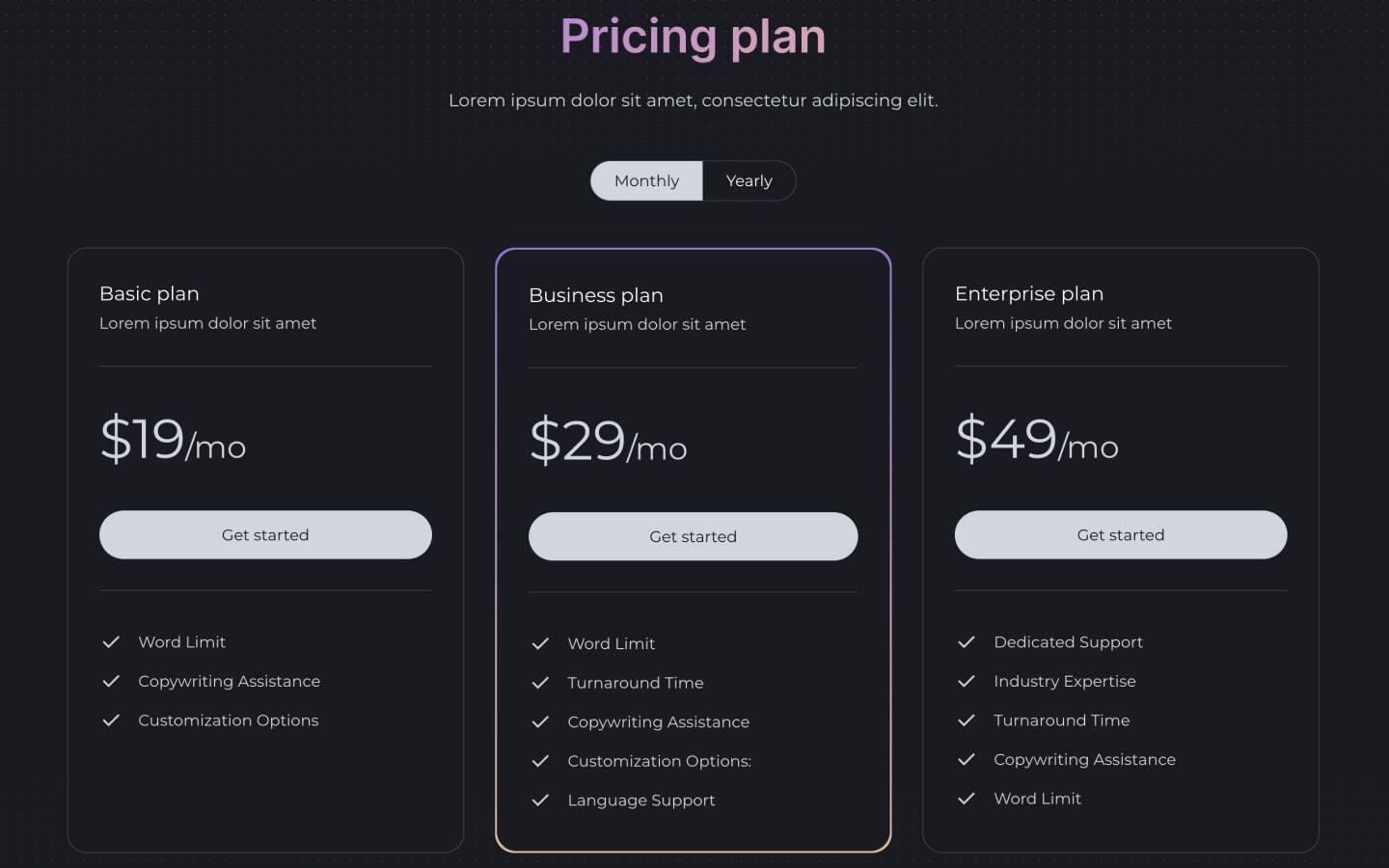Image resolution: width=1389 pixels, height=868 pixels.
Task: Click the checkmark beside Word Limit in Basic plan
Action: [x=111, y=641]
